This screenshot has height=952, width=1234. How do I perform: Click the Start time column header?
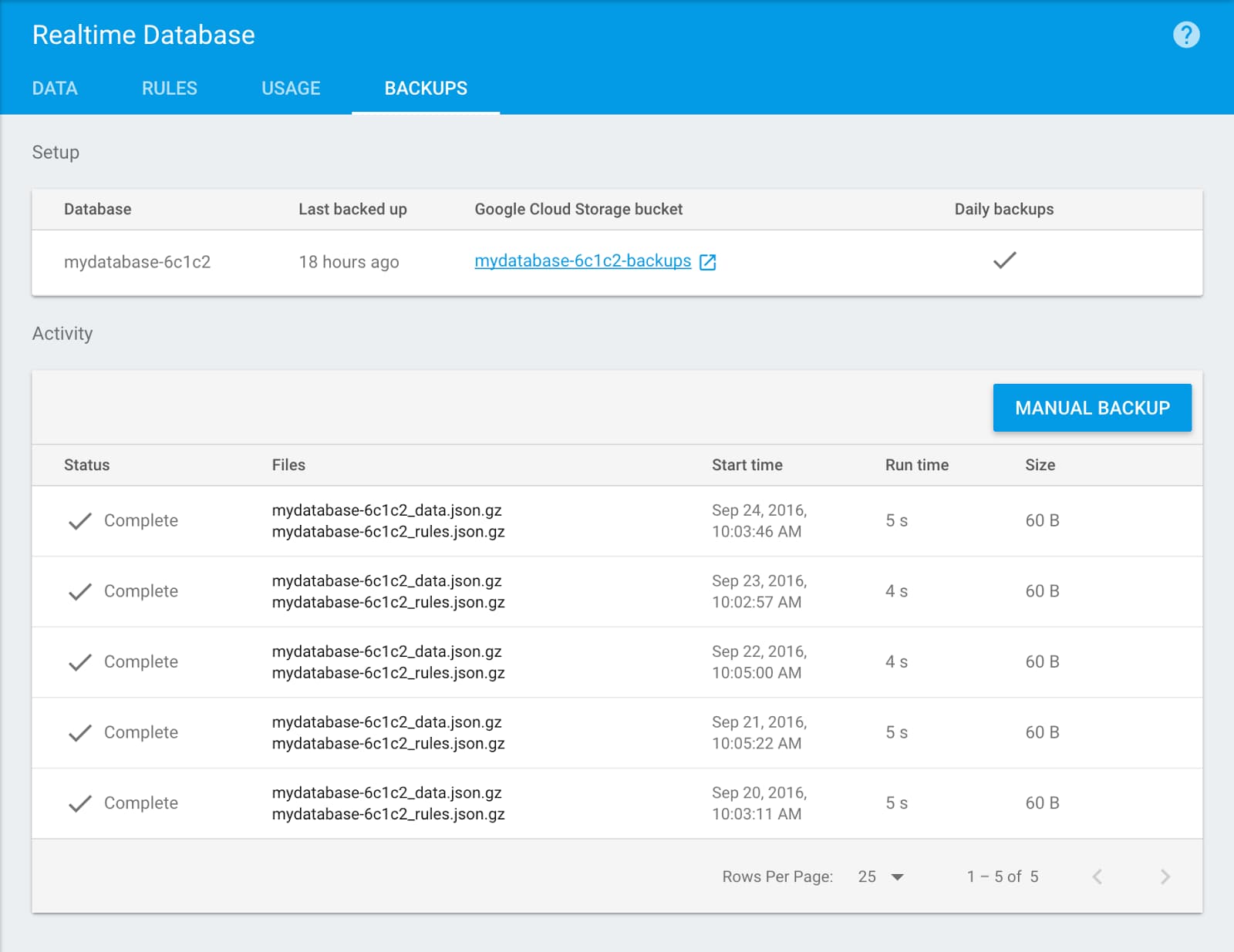click(x=747, y=465)
